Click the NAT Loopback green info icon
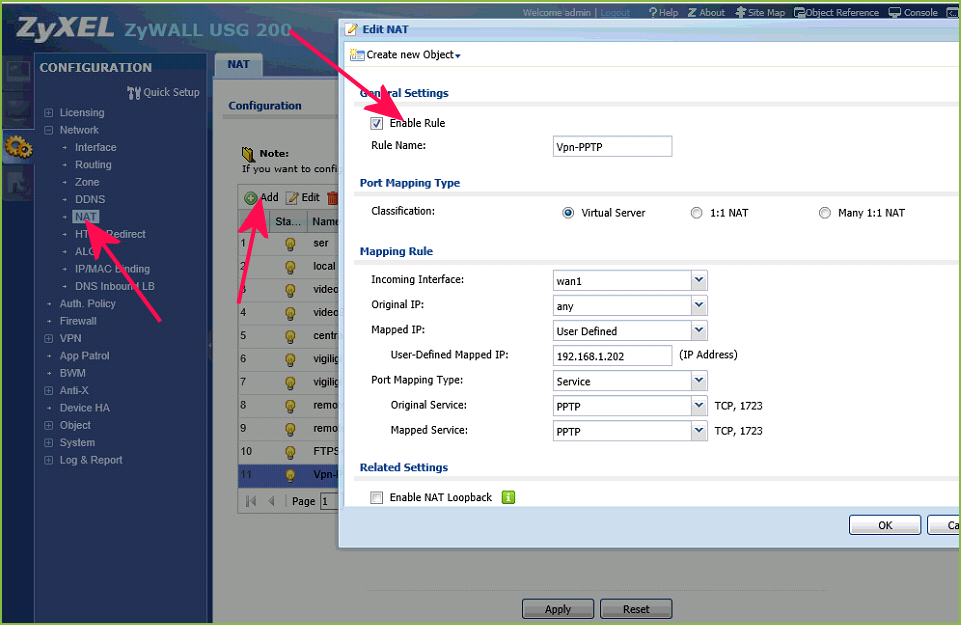 (x=508, y=498)
